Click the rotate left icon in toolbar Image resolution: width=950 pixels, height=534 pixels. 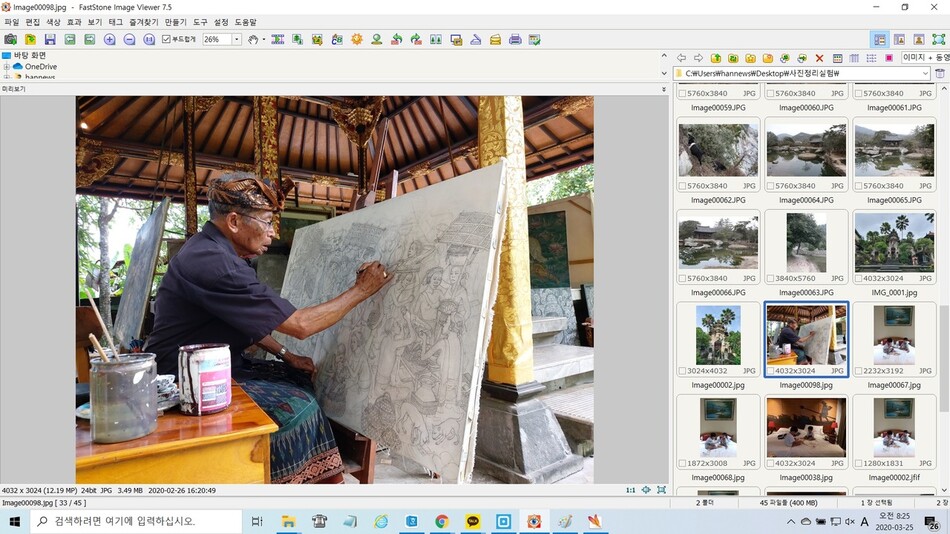(396, 39)
